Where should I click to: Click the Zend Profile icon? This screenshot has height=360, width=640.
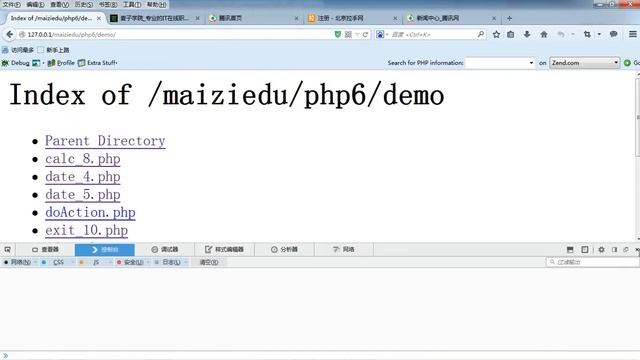coord(51,63)
